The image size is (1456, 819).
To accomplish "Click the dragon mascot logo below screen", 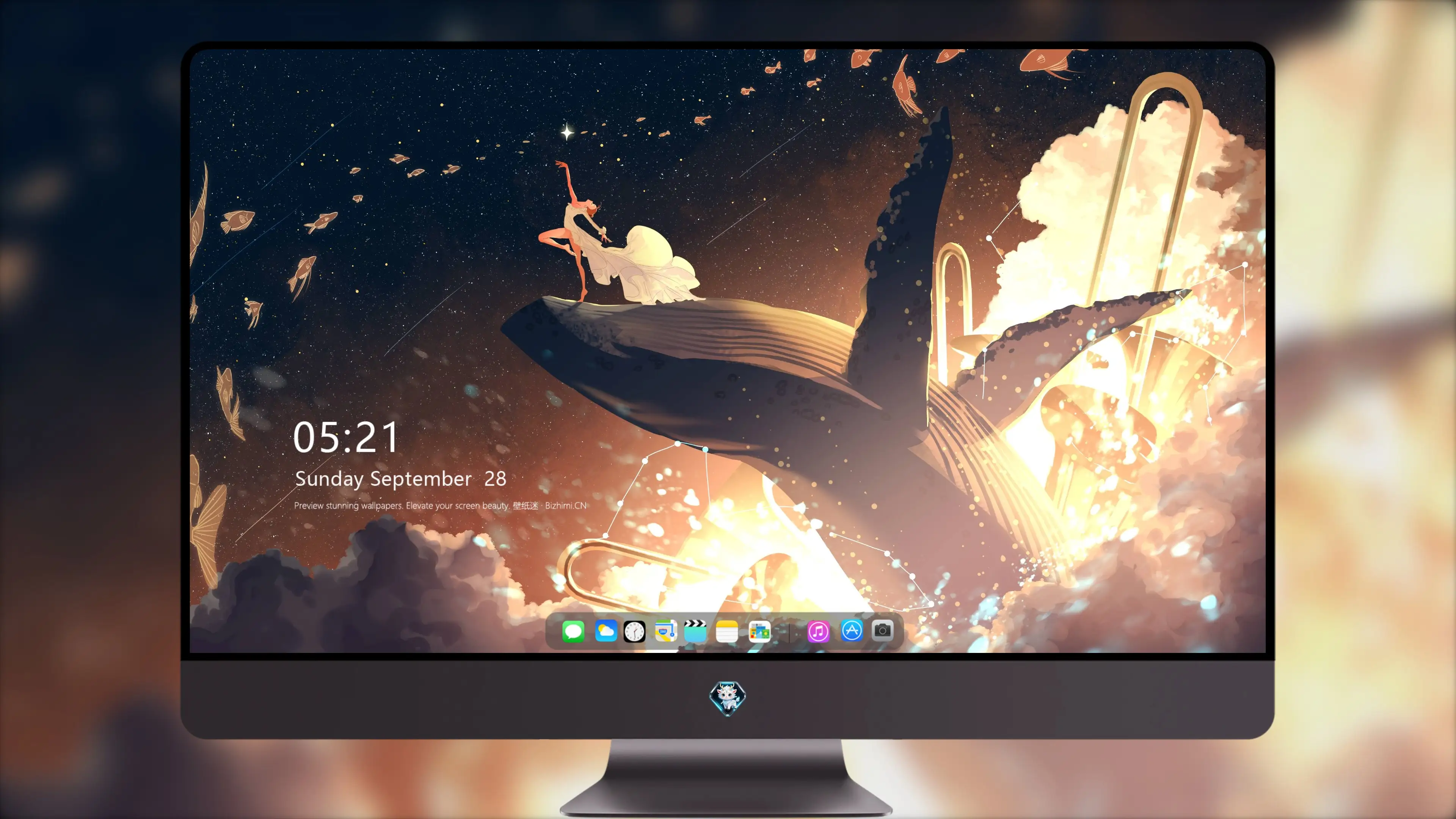I will pos(728,698).
